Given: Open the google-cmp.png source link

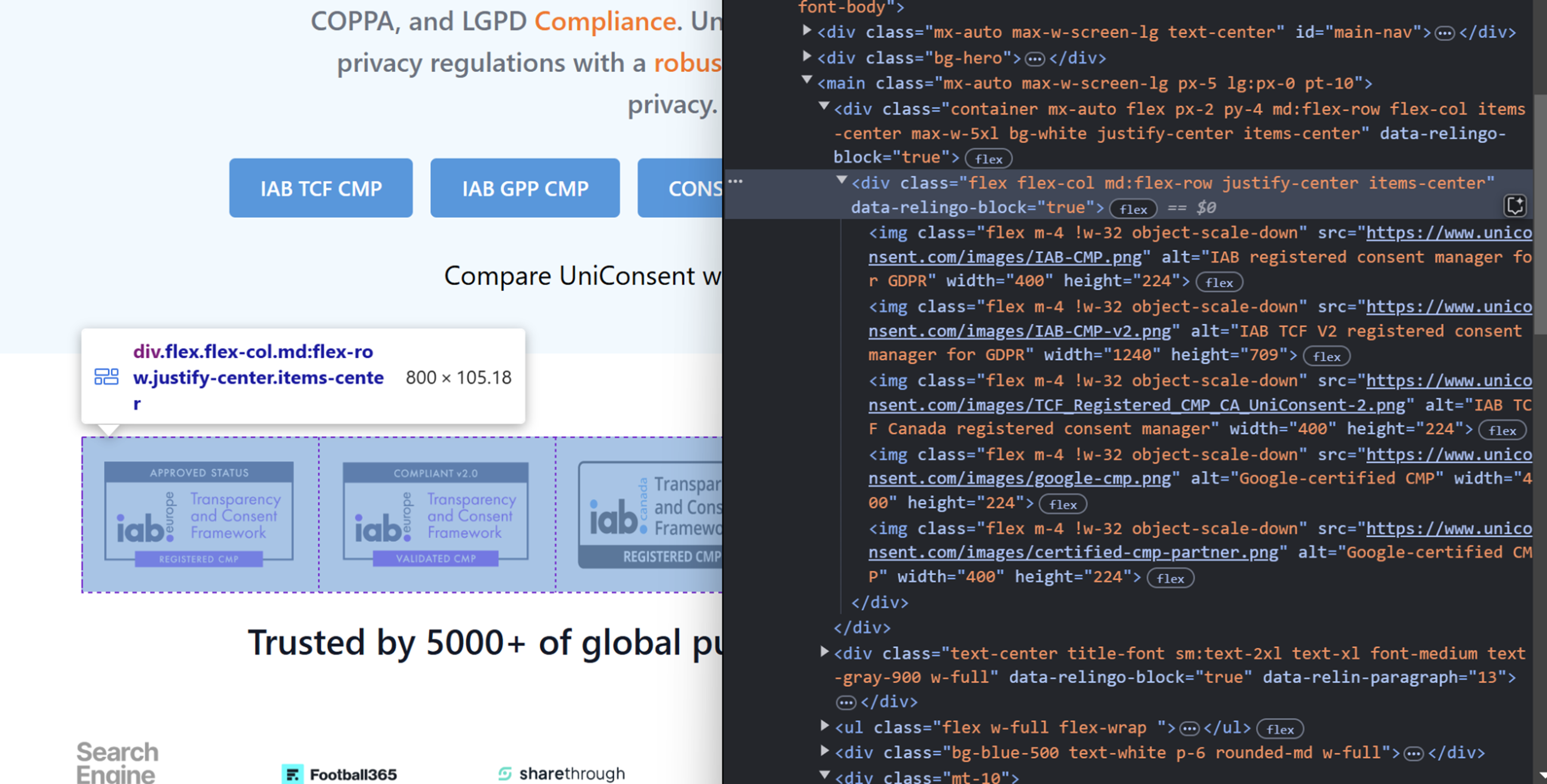Looking at the screenshot, I should 1020,479.
